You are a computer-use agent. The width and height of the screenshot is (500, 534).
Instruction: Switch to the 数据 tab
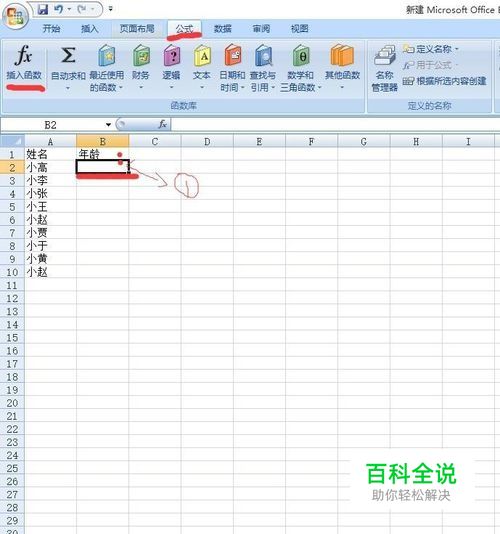click(x=223, y=29)
